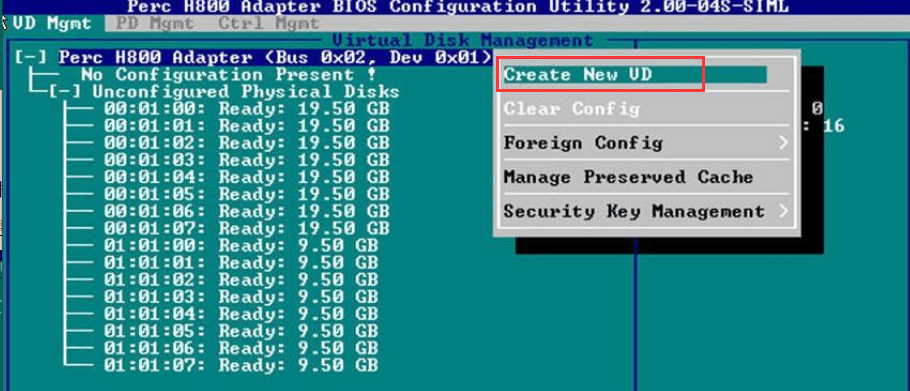Click the Virtual Disk Management panel title
Viewport: 910px width, 391px height.
click(x=463, y=41)
